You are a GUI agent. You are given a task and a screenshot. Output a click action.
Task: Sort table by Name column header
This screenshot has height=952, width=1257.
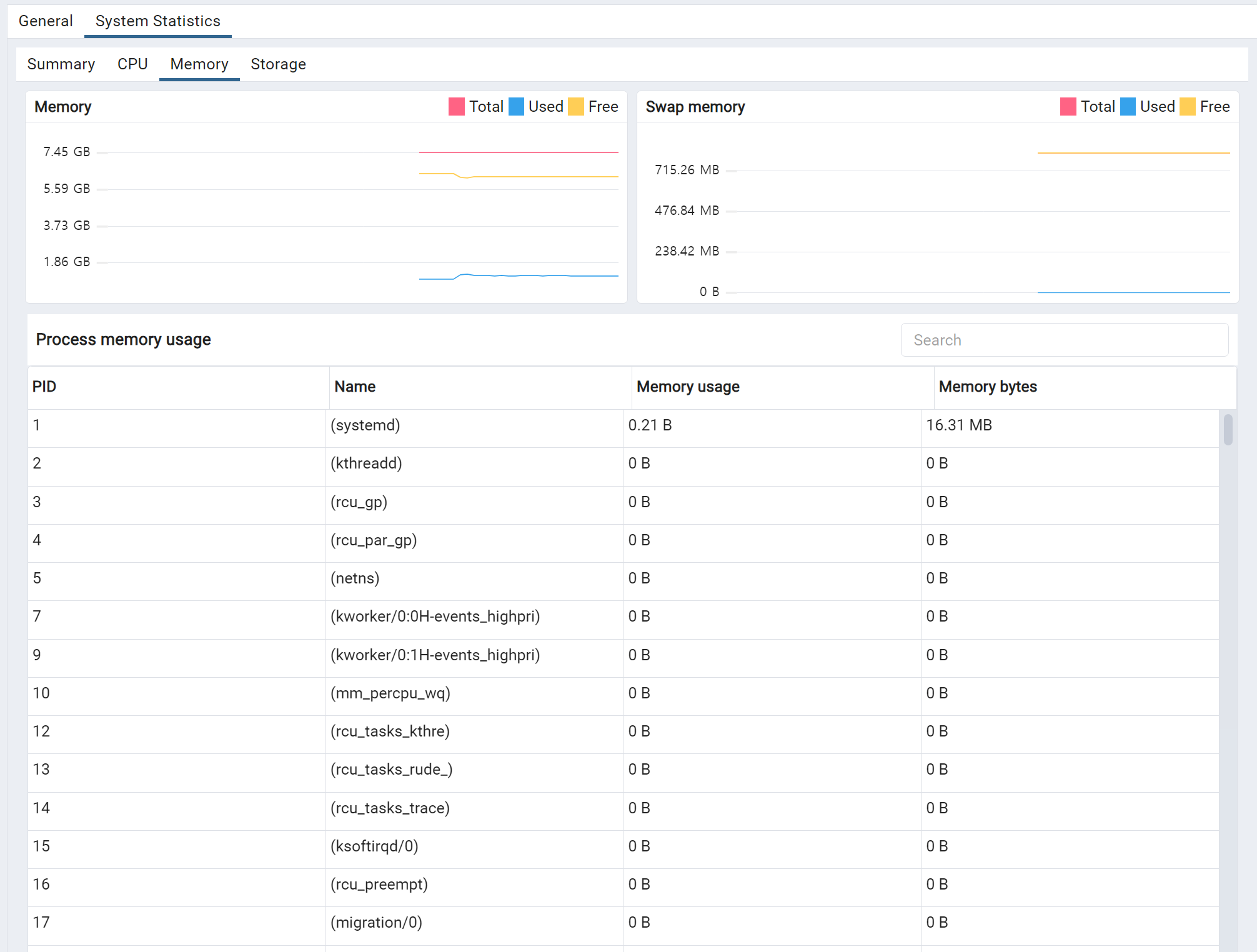click(x=355, y=387)
